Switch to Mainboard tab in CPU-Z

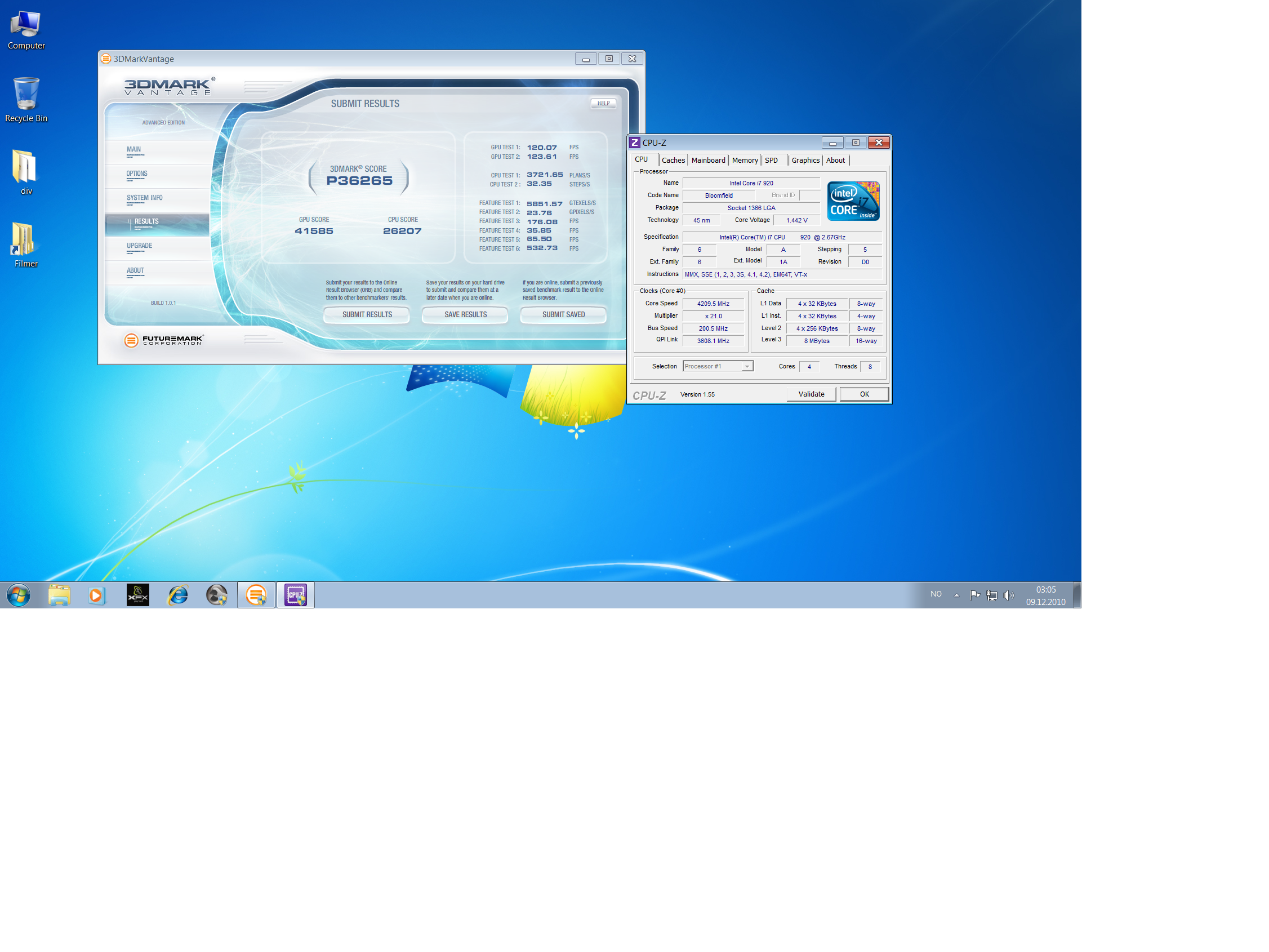708,160
